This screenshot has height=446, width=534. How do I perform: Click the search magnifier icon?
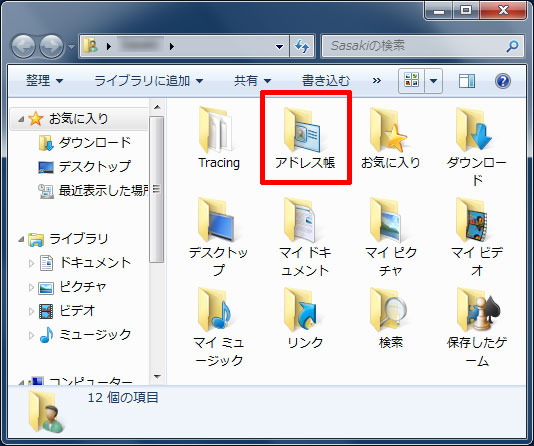512,46
